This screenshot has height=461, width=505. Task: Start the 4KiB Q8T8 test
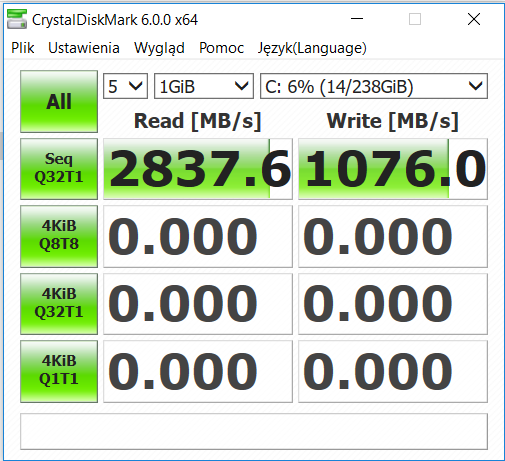point(59,236)
